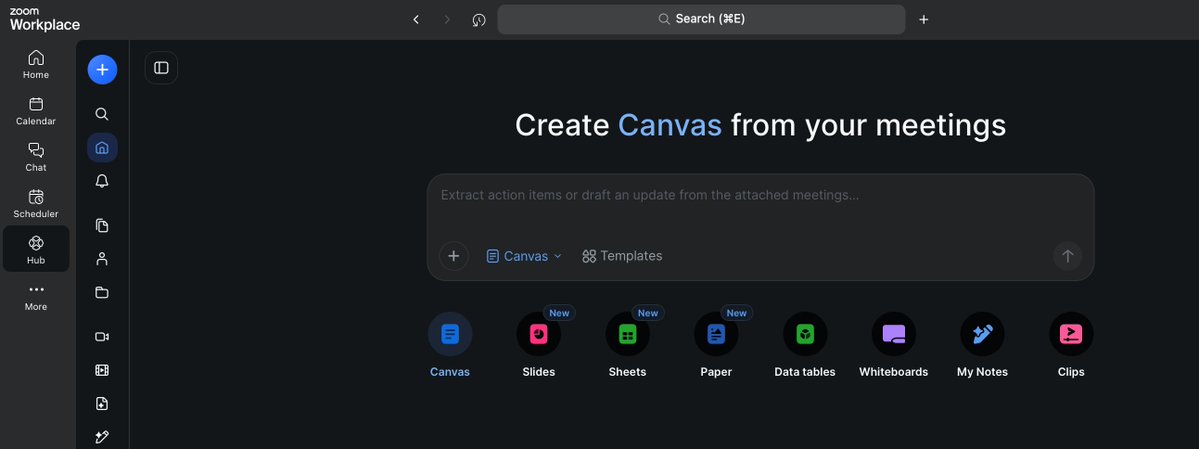
Task: Click the New badge above Slides
Action: [x=559, y=313]
